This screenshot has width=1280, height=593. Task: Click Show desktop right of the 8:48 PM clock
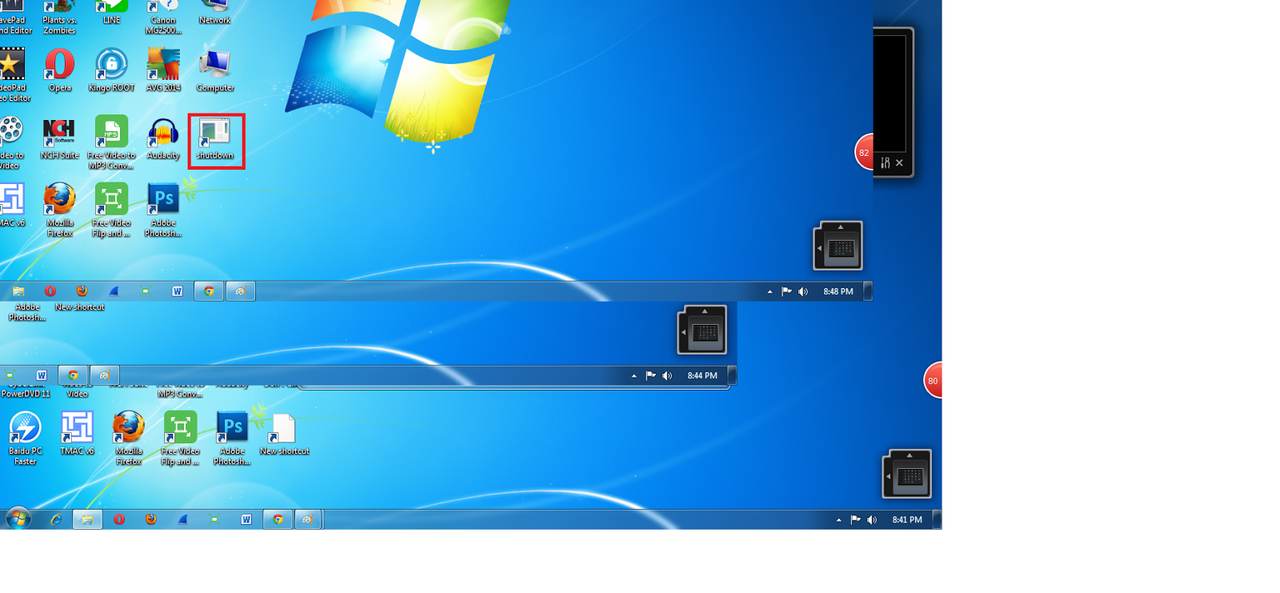(868, 292)
